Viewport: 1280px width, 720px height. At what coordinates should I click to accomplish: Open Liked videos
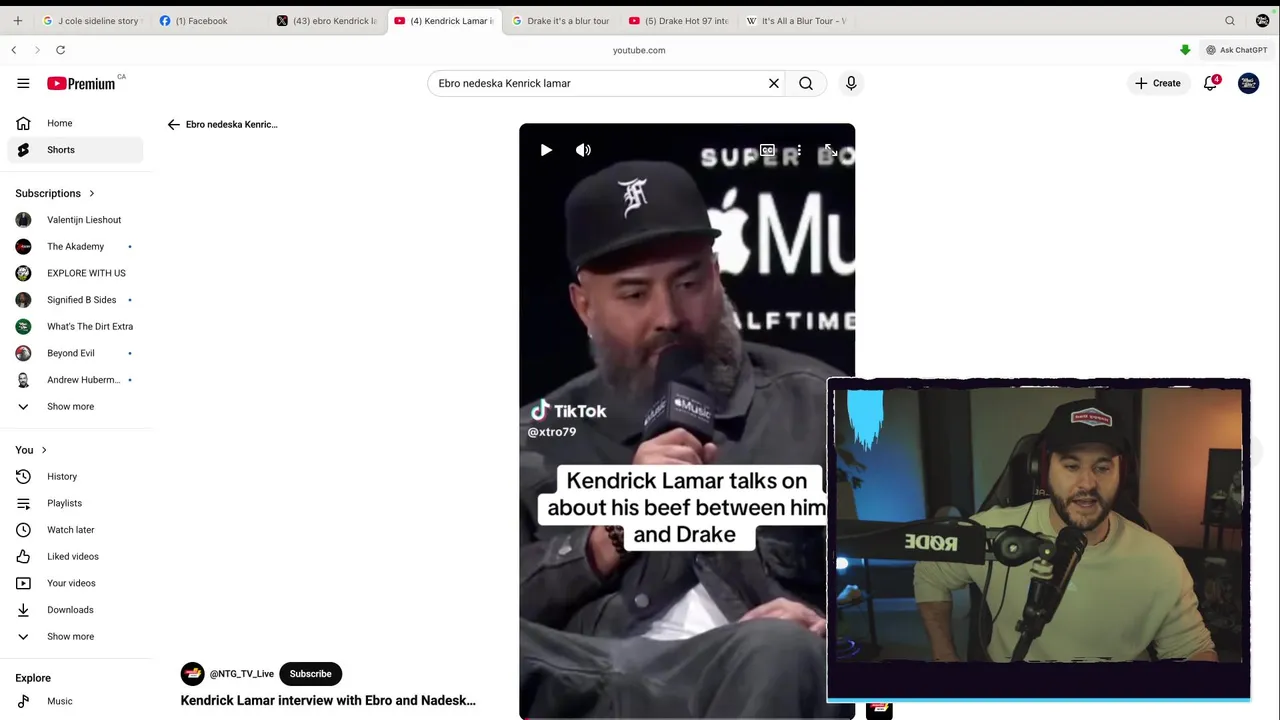pos(76,556)
